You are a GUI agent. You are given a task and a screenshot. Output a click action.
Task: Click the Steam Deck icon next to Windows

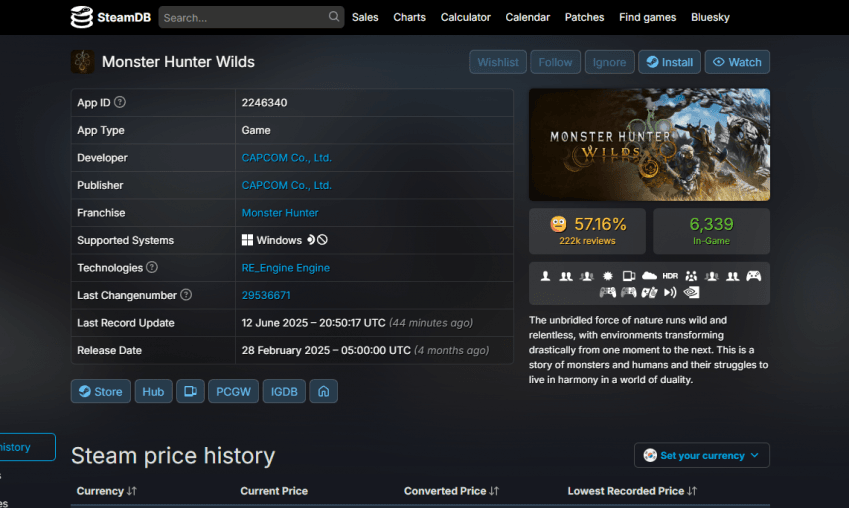[x=311, y=239]
